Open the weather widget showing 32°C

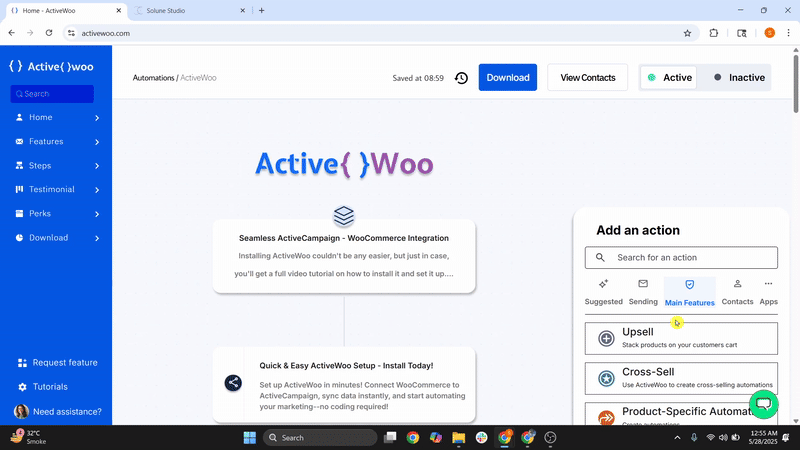pyautogui.click(x=30, y=437)
